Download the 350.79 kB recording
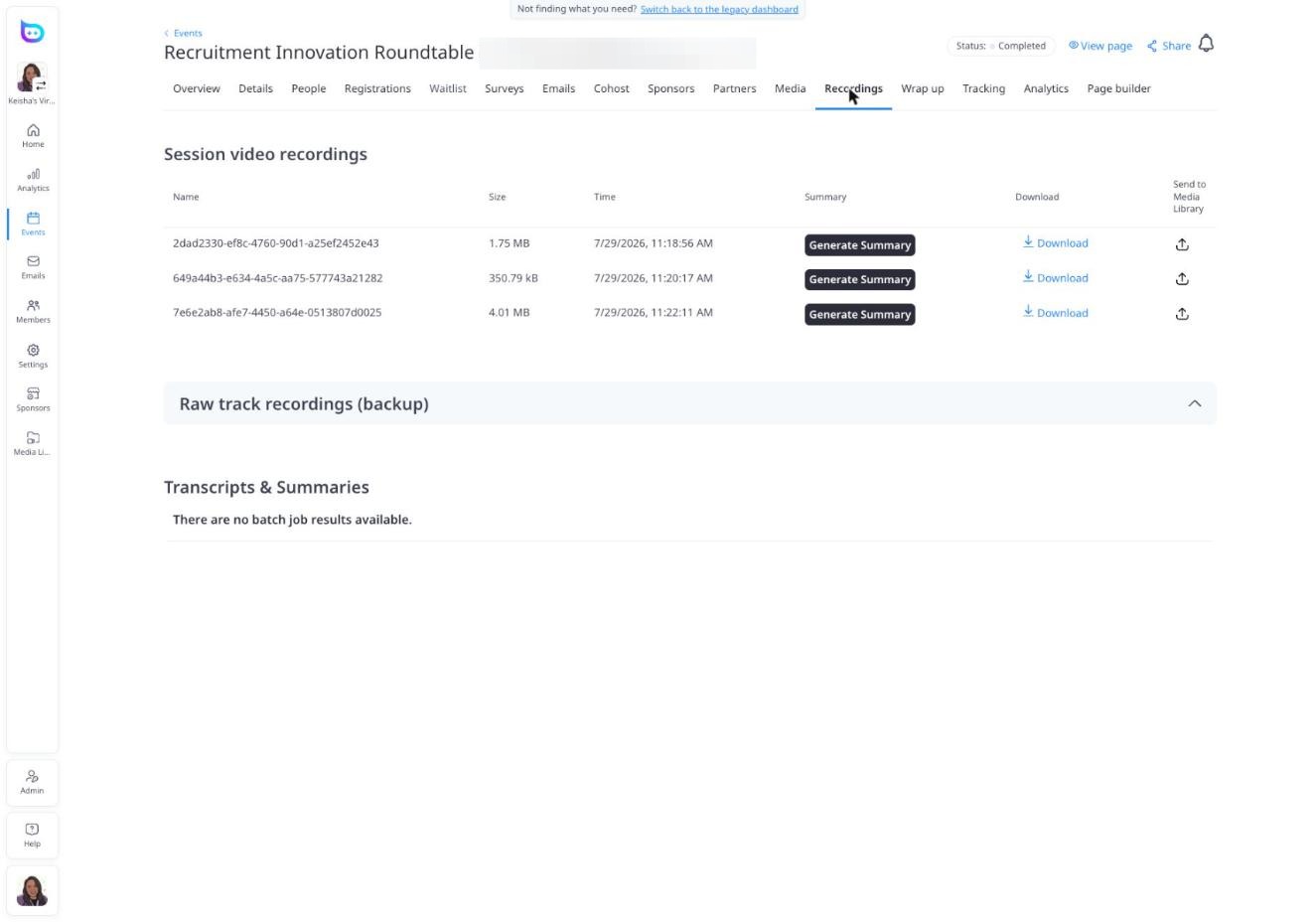 coord(1056,277)
